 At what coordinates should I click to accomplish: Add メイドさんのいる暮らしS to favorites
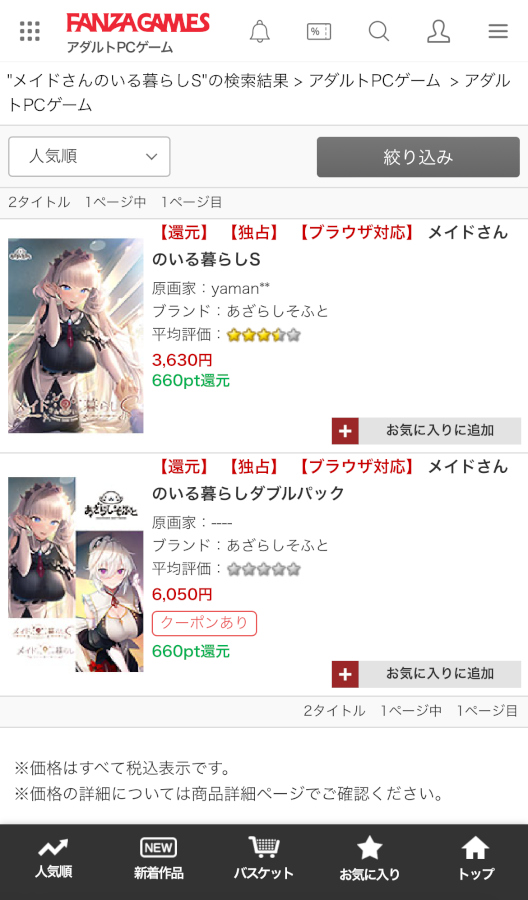coord(426,430)
